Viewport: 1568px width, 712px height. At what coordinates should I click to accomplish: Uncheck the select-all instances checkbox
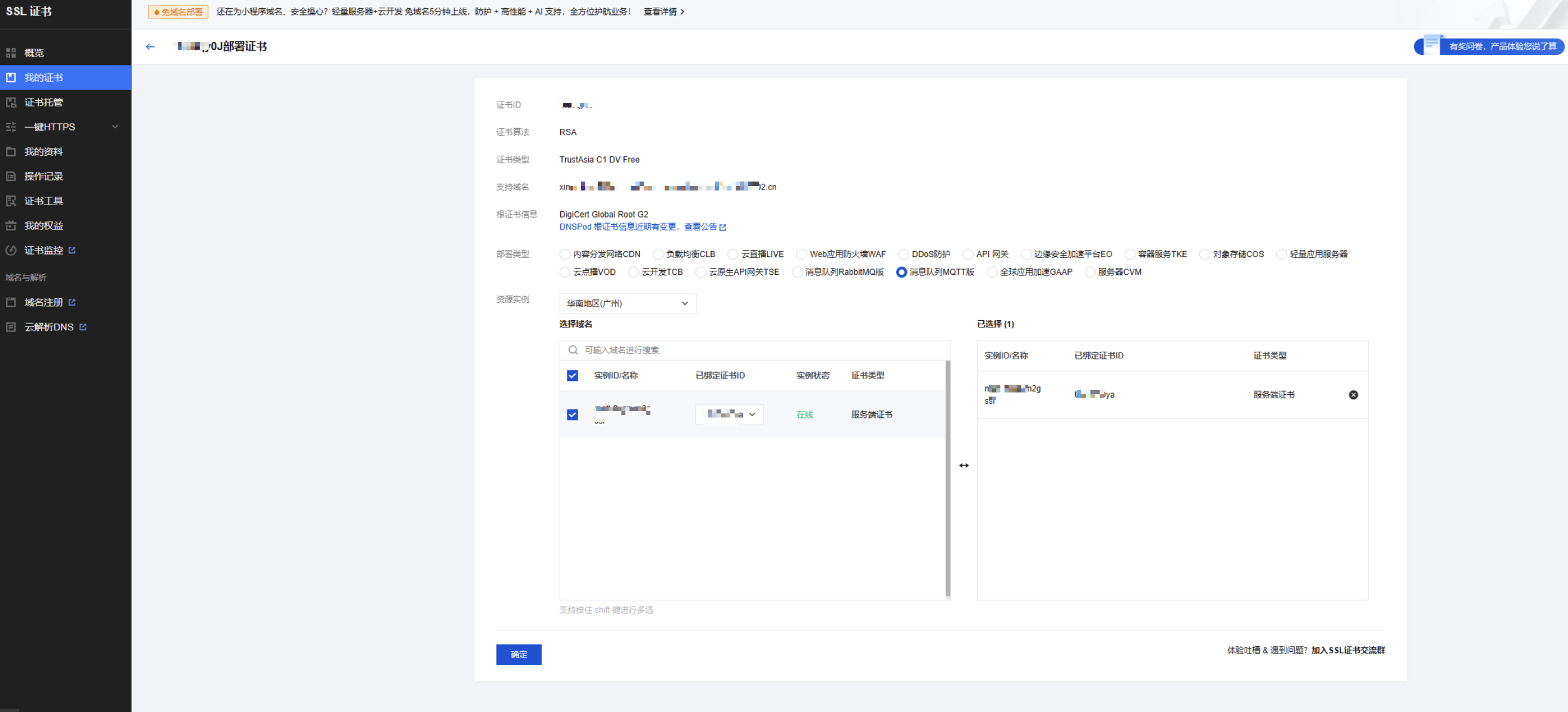tap(572, 376)
